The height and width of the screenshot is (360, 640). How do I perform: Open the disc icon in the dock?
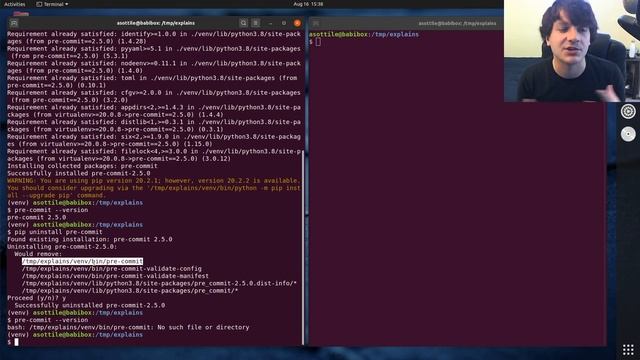(x=628, y=134)
